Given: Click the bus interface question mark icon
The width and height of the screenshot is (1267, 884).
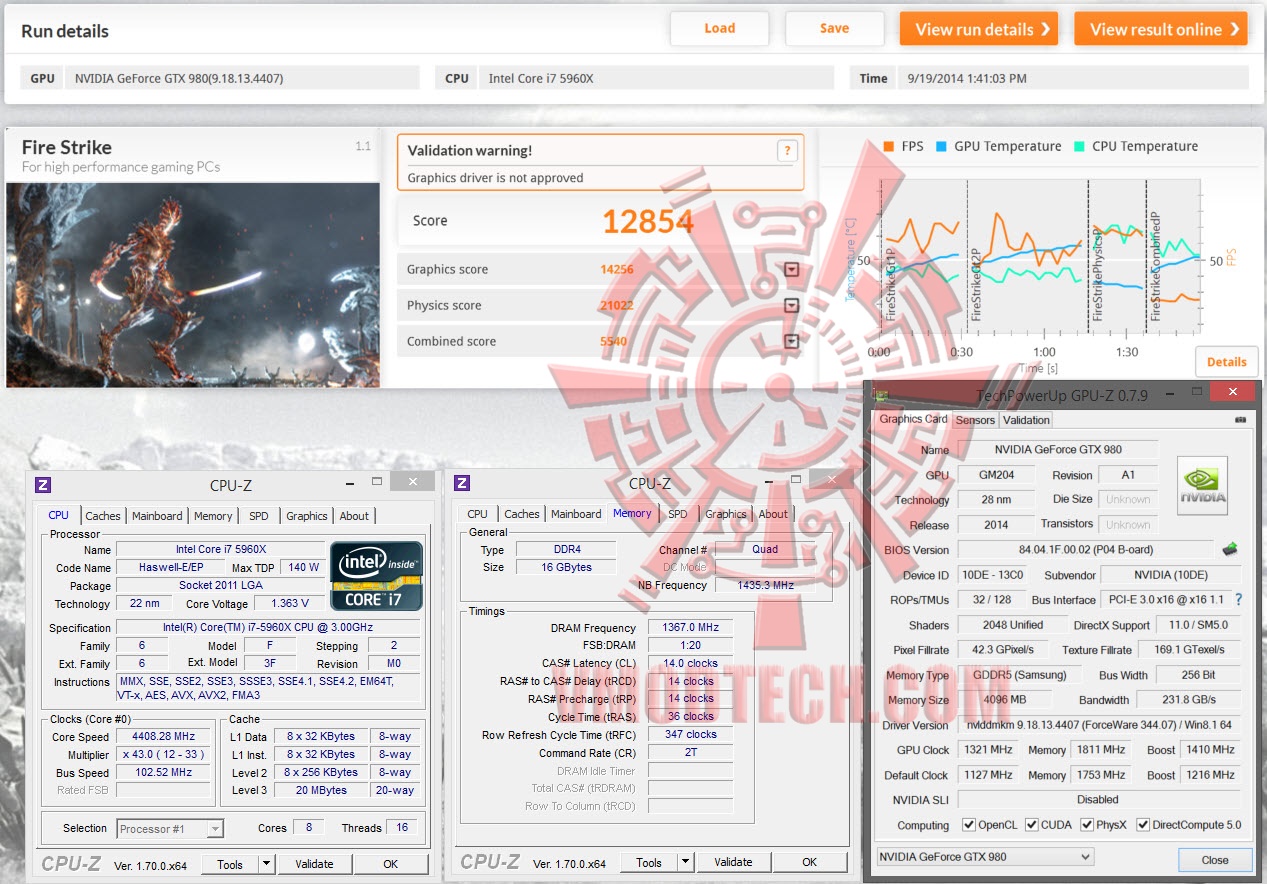Looking at the screenshot, I should [1238, 600].
